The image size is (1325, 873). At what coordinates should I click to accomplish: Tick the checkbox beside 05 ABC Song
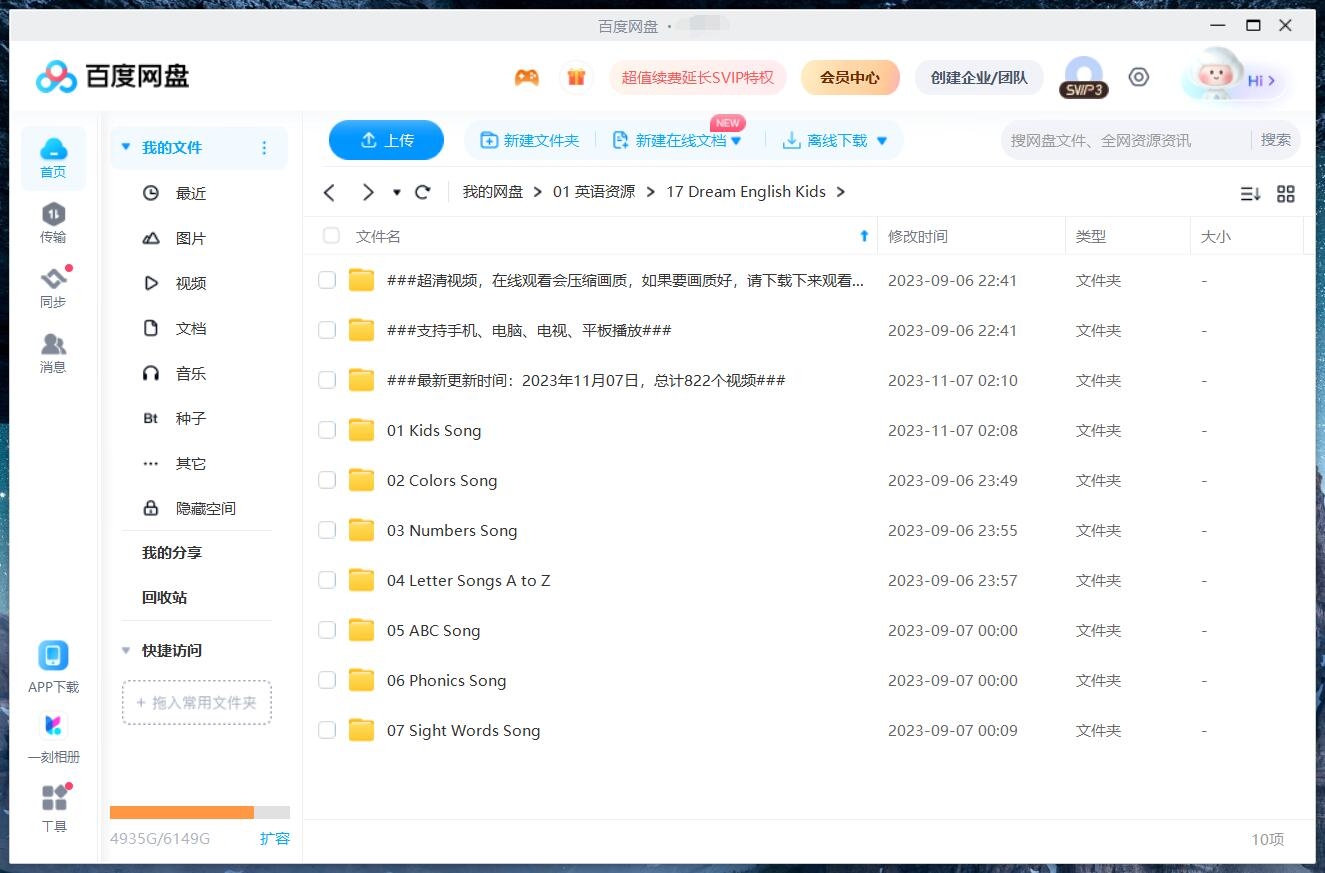coord(327,630)
